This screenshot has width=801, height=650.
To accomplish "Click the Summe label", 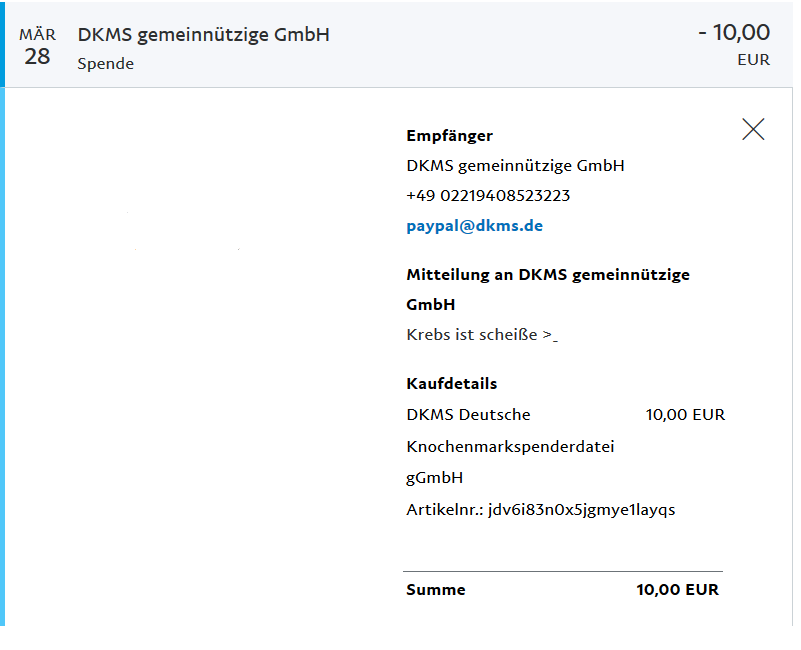I will (x=436, y=590).
